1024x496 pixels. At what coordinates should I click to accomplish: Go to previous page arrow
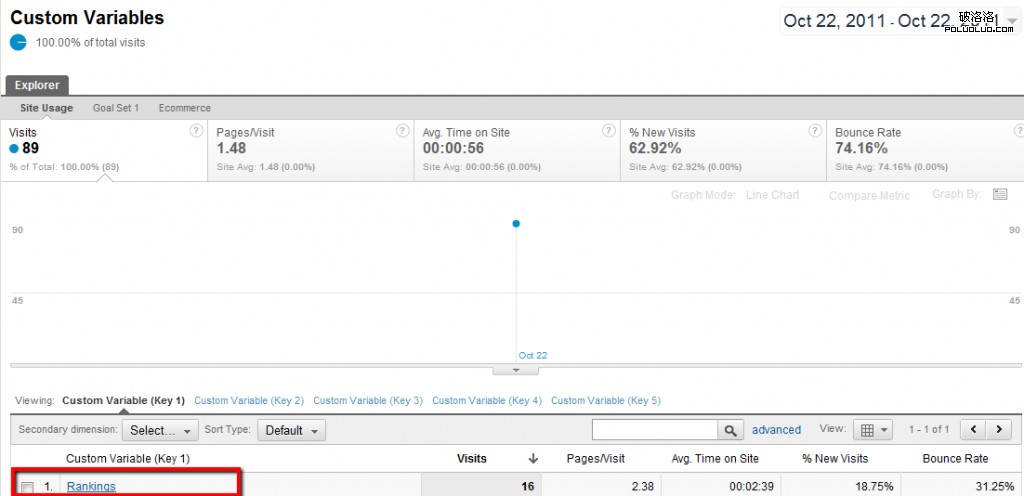coord(973,430)
